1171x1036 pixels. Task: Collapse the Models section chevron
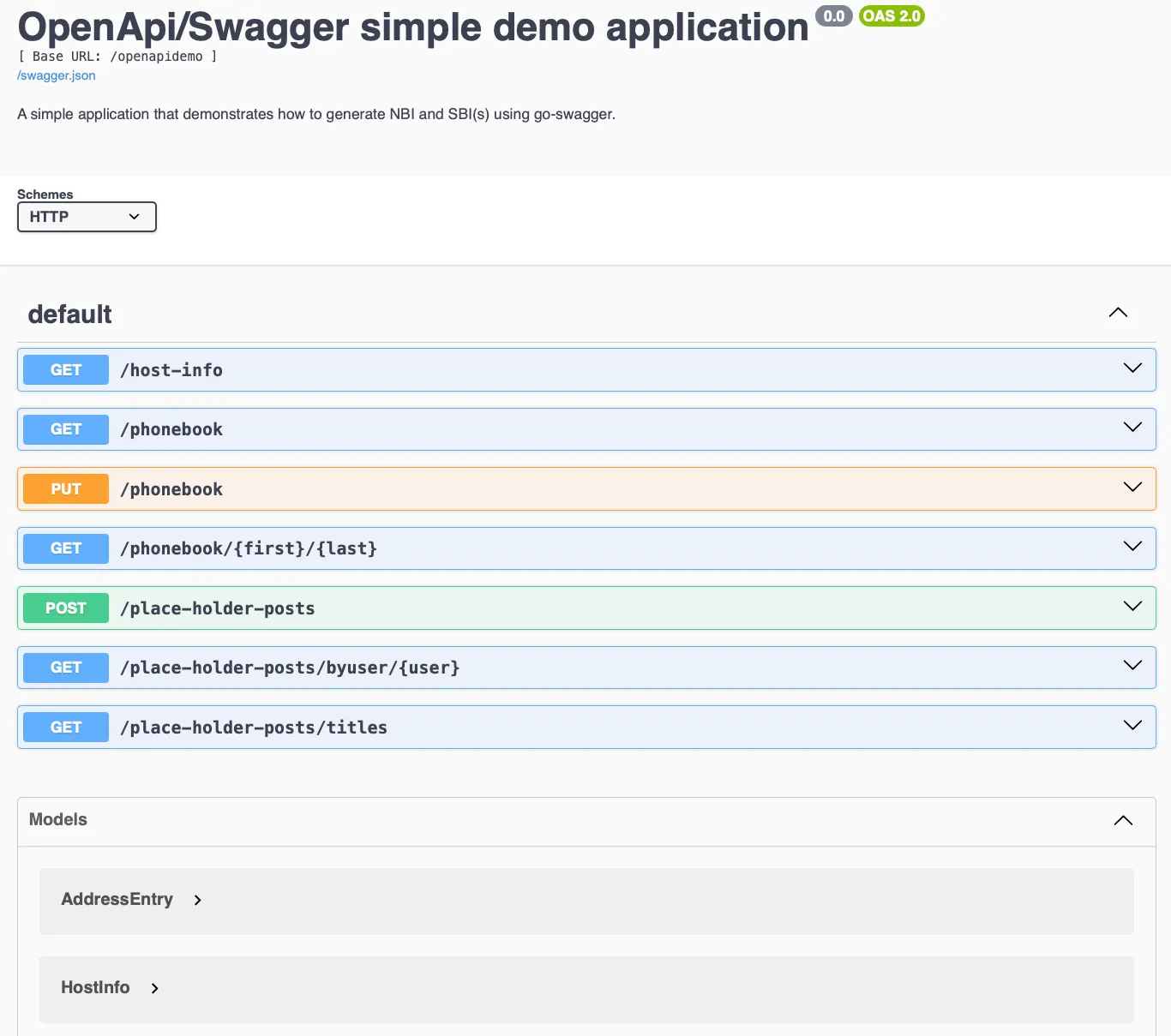[1123, 820]
